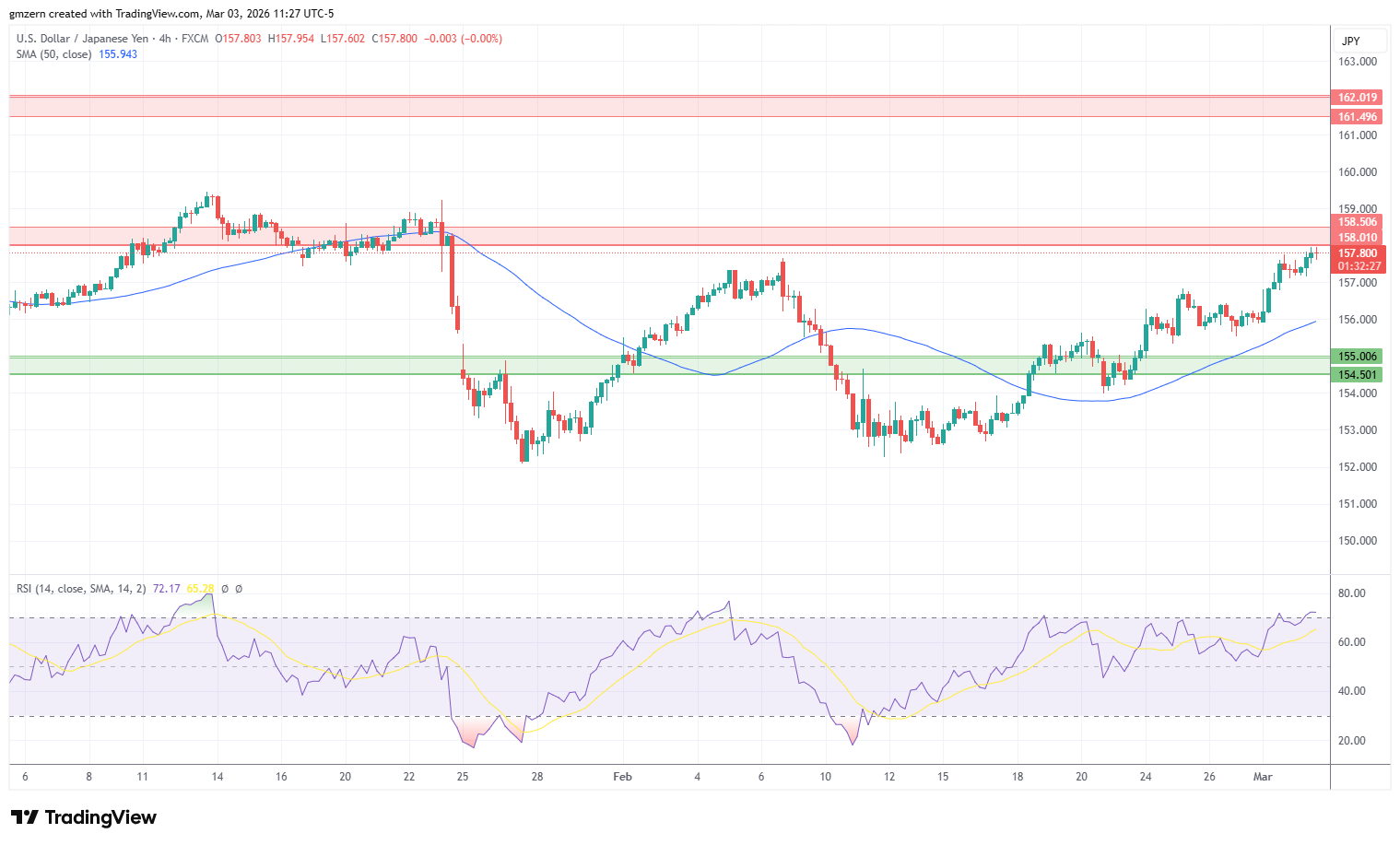This screenshot has height=845, width=1400.
Task: Click the RSI value 72.17
Action: [x=166, y=589]
